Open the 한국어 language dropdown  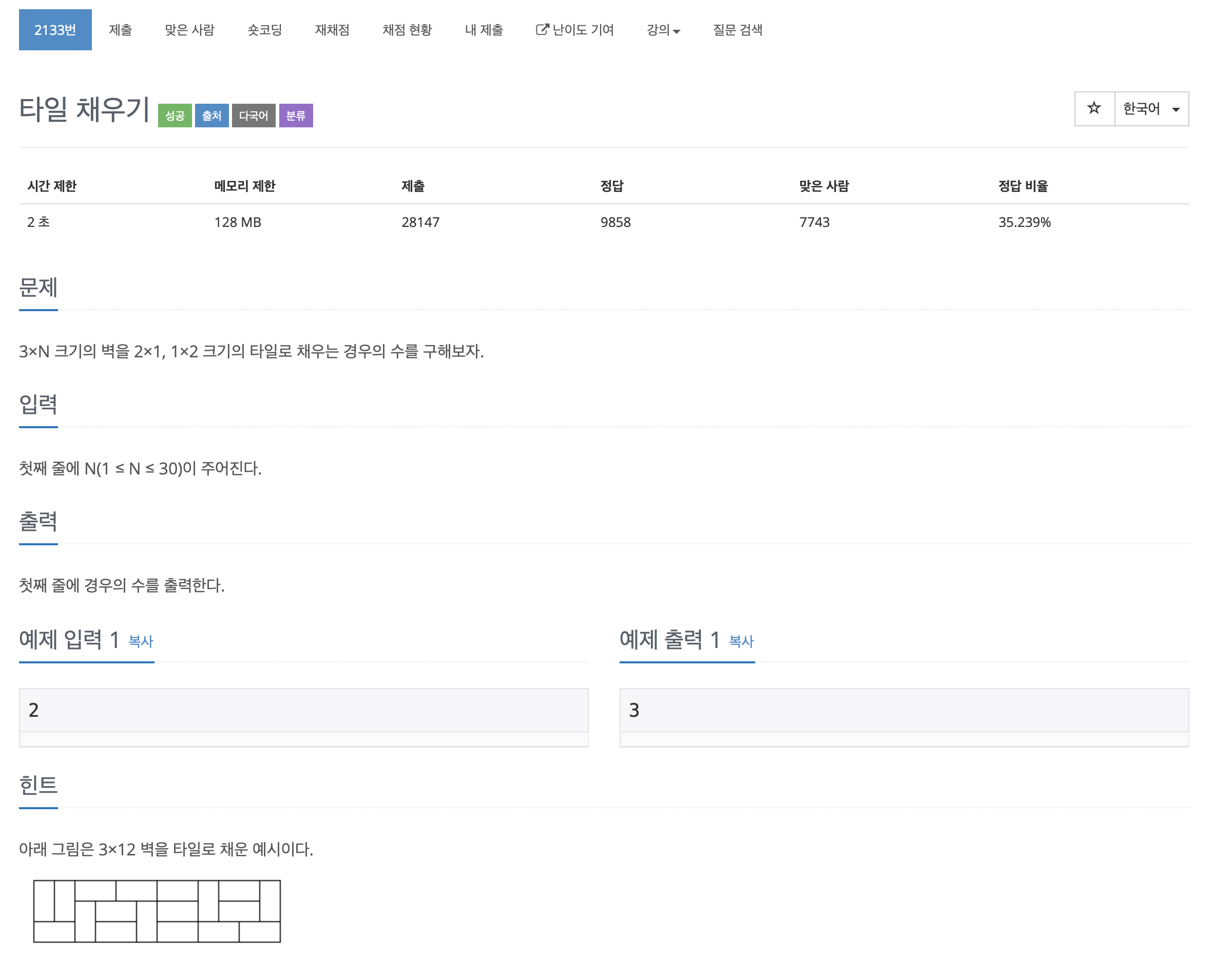(x=1151, y=108)
